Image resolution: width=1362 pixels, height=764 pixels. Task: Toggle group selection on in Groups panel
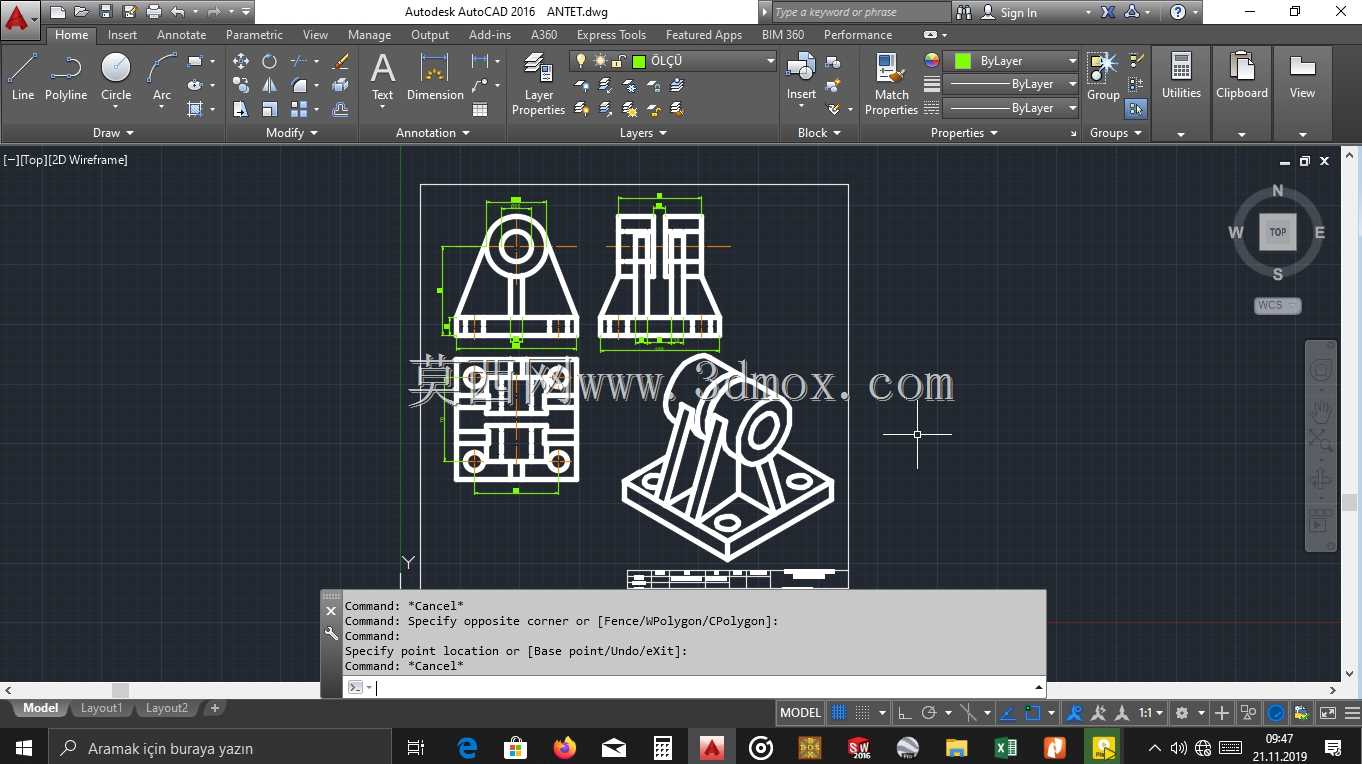[x=1136, y=109]
